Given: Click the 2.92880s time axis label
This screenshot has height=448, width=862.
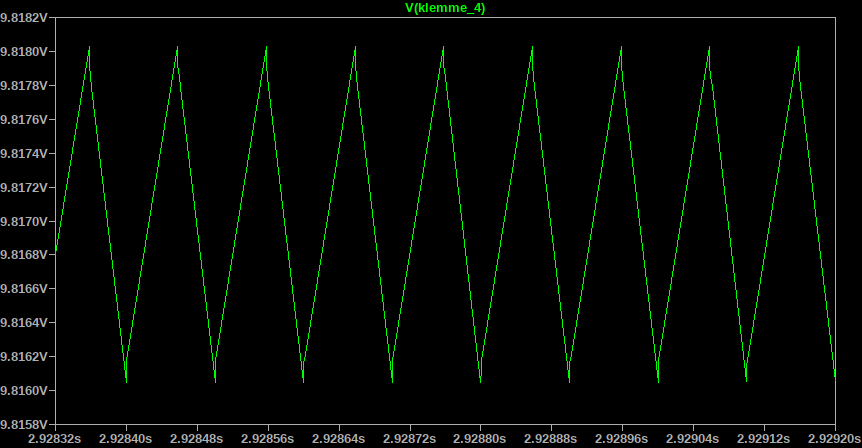Looking at the screenshot, I should (x=480, y=439).
